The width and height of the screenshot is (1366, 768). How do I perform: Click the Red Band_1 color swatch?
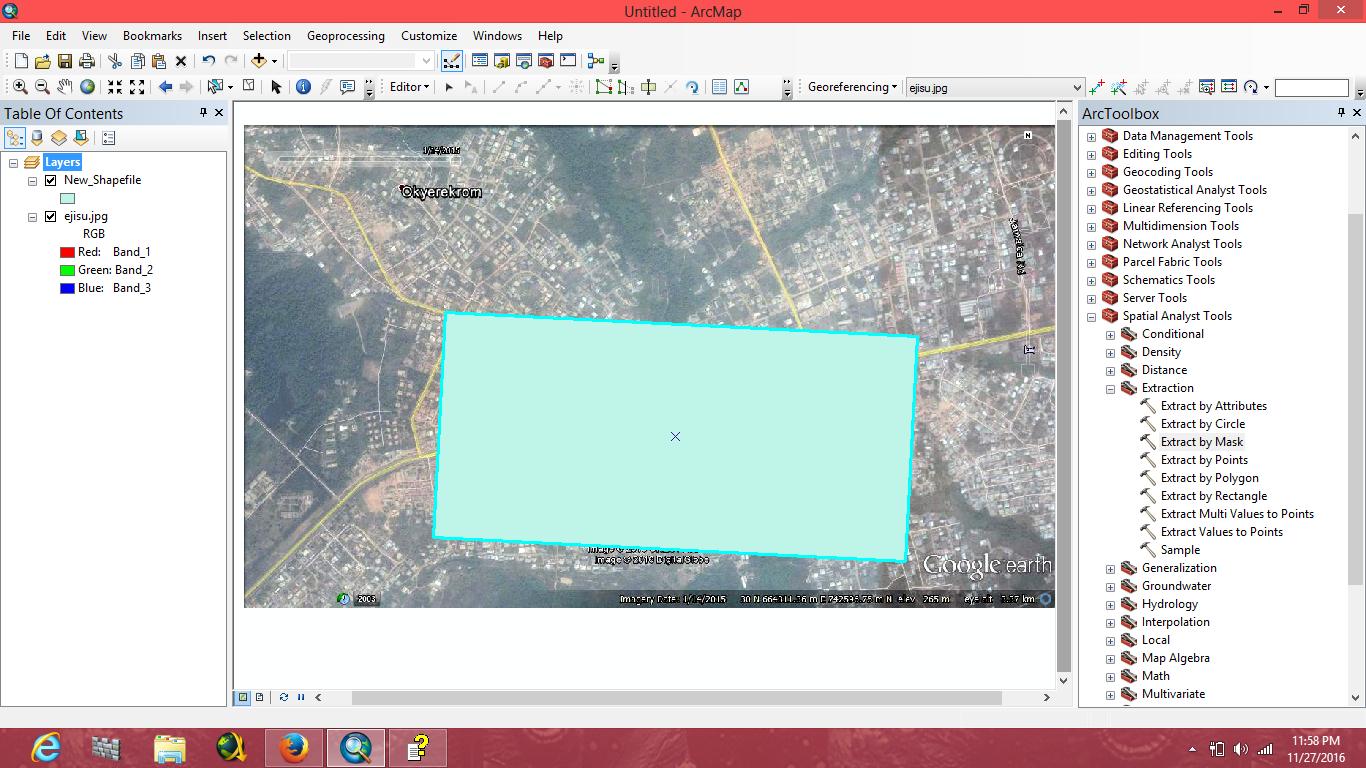coord(68,252)
